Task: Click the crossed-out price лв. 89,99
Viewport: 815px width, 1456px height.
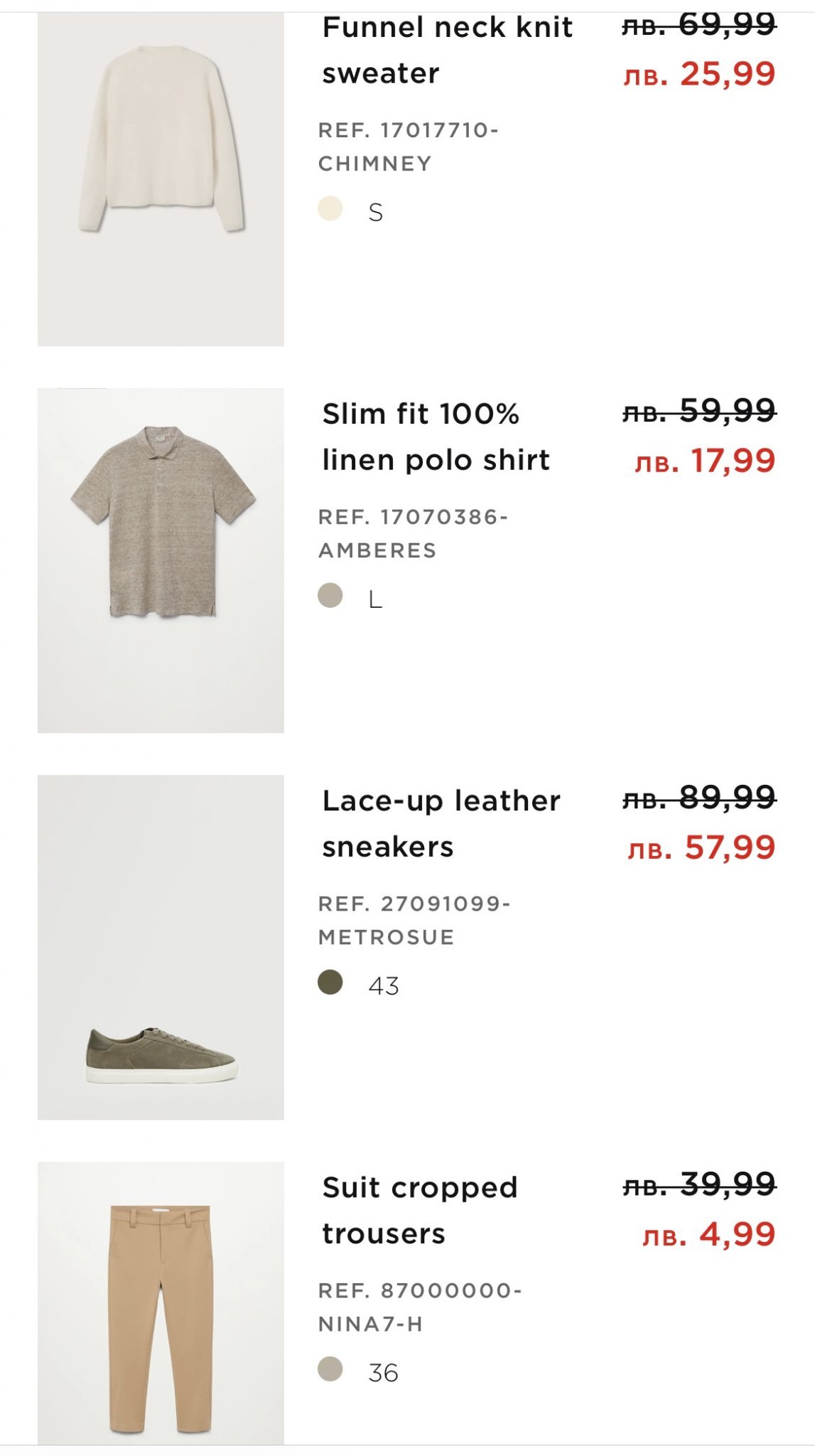Action: (x=699, y=798)
